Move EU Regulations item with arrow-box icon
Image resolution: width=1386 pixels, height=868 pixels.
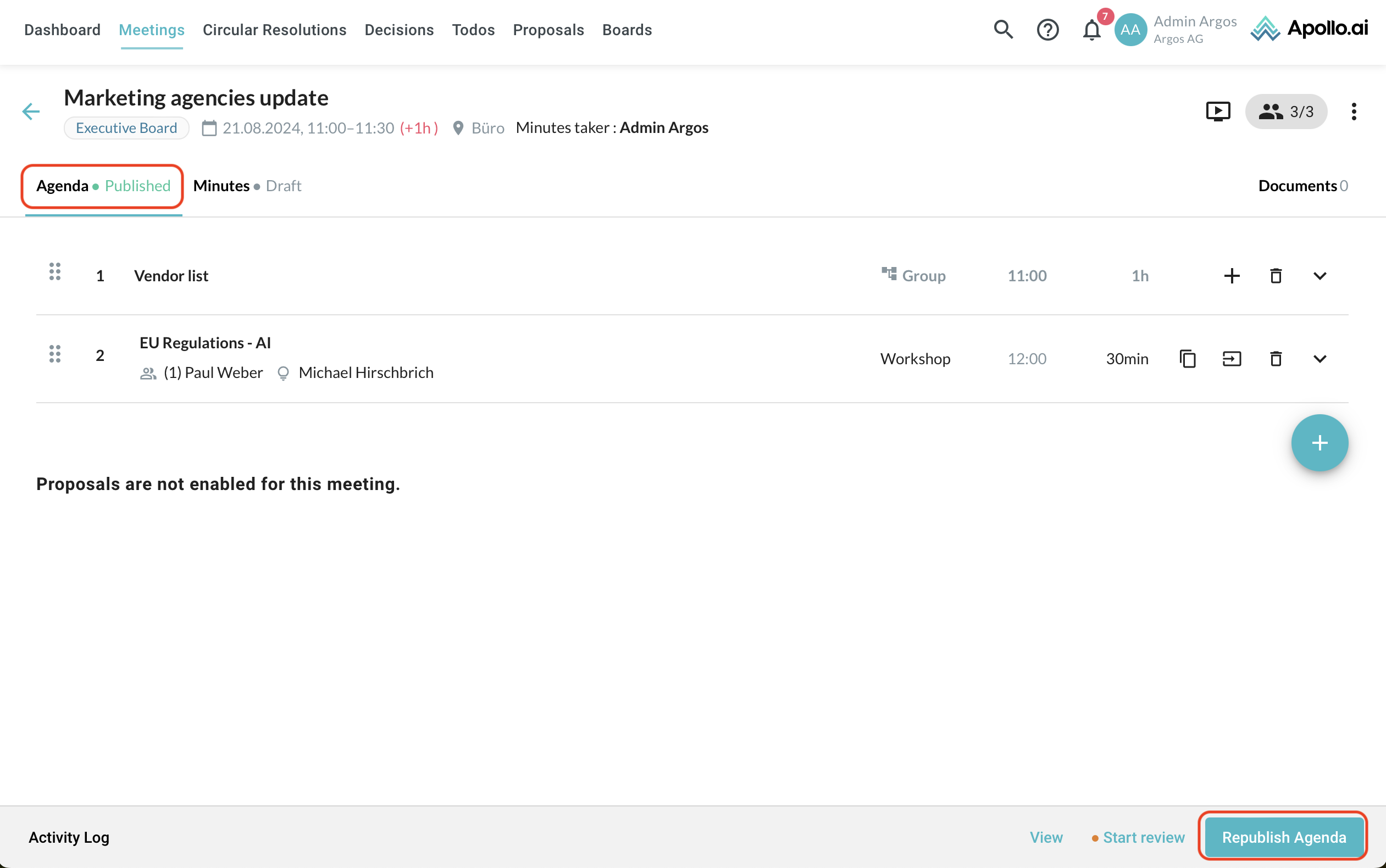click(x=1232, y=359)
